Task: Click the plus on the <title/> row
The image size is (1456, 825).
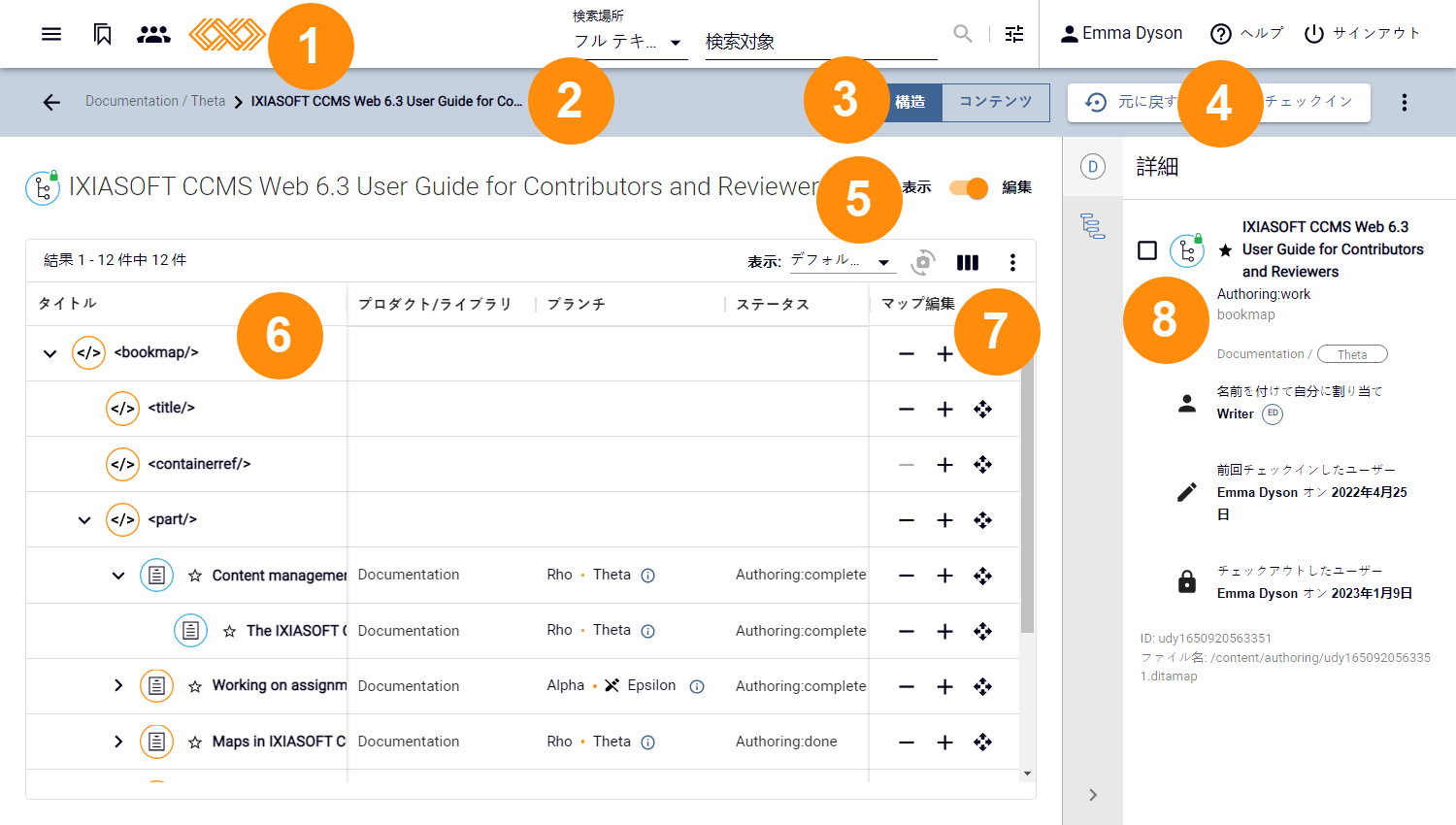Action: (944, 410)
